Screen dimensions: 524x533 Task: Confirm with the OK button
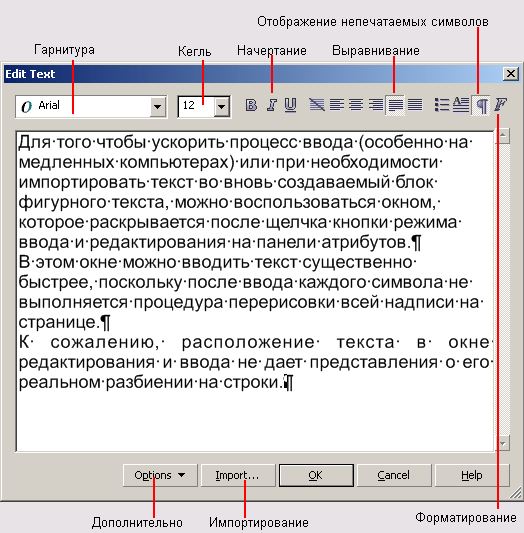[x=316, y=475]
